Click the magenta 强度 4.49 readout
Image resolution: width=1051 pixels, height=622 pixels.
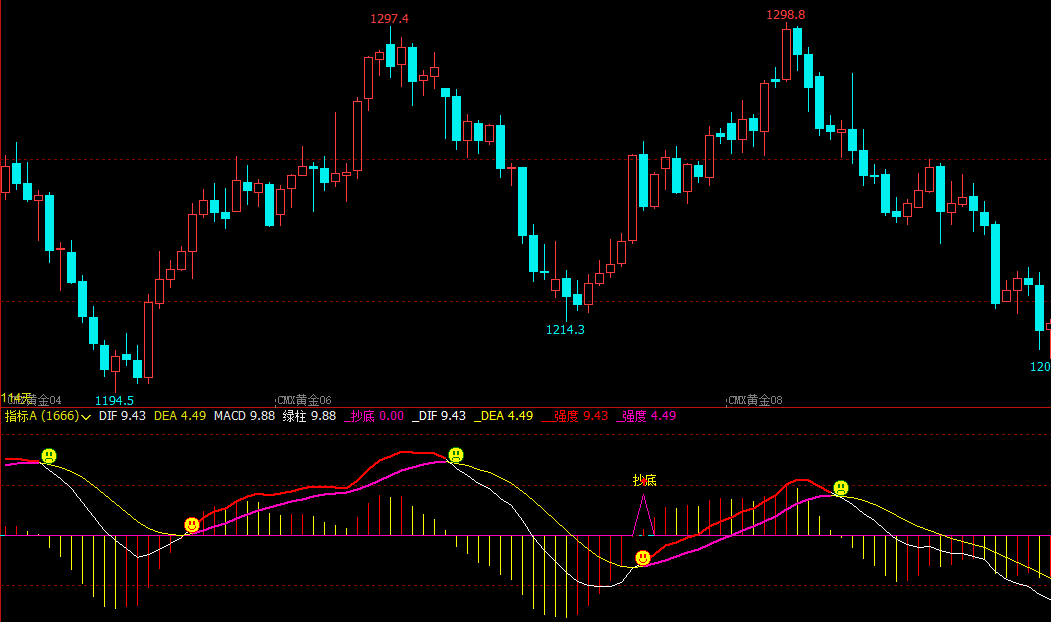(x=646, y=416)
